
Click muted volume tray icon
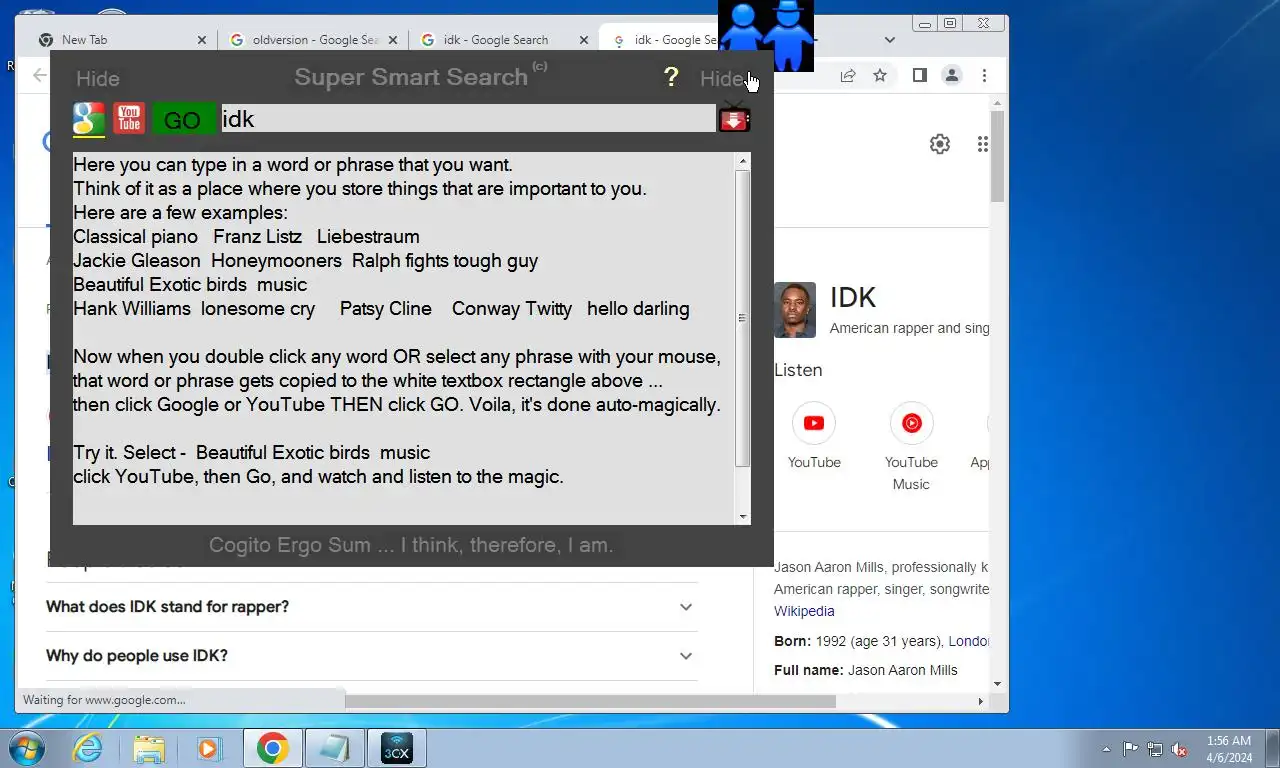(1180, 749)
